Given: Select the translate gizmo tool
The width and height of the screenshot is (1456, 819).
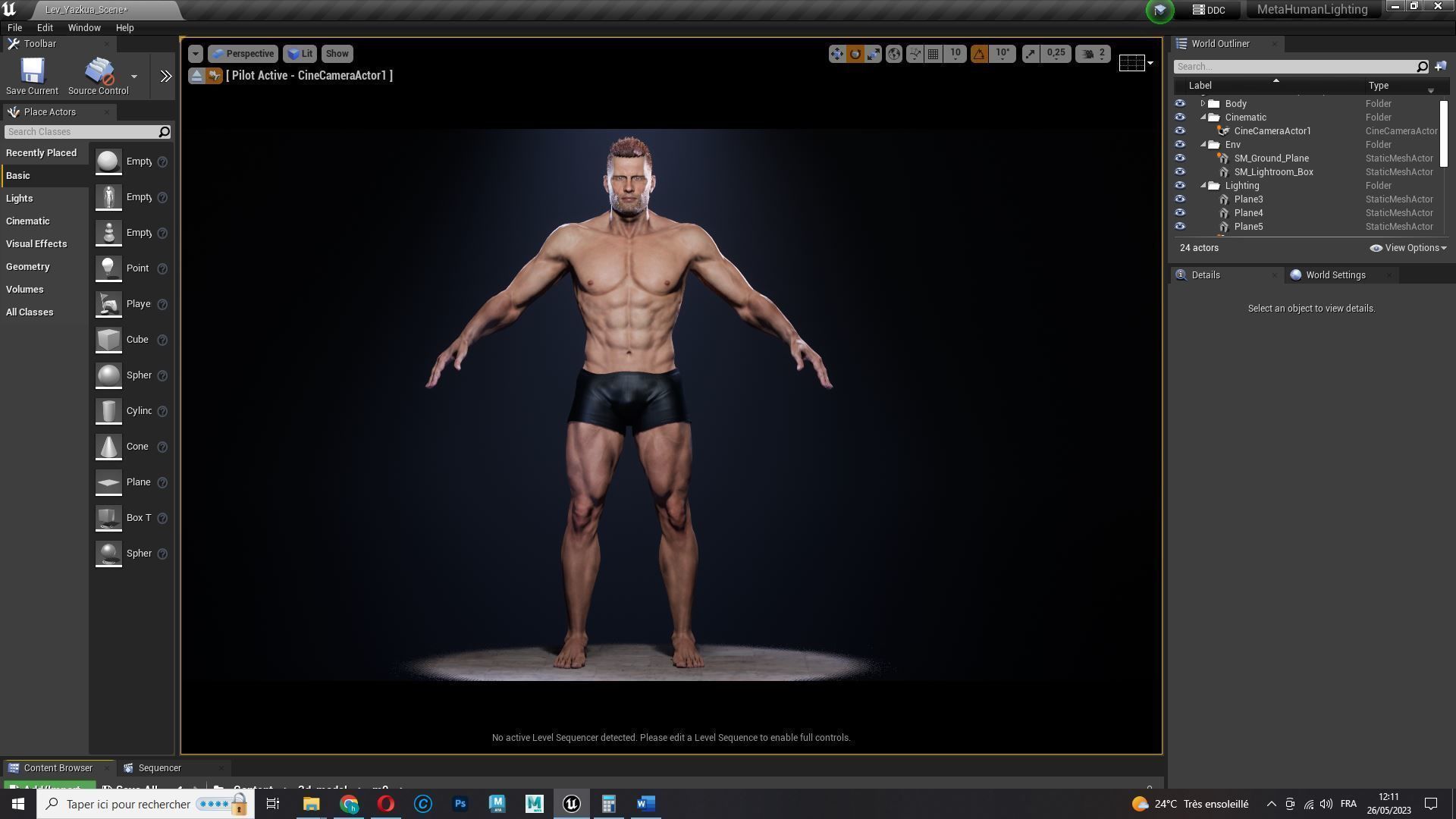Looking at the screenshot, I should tap(836, 54).
